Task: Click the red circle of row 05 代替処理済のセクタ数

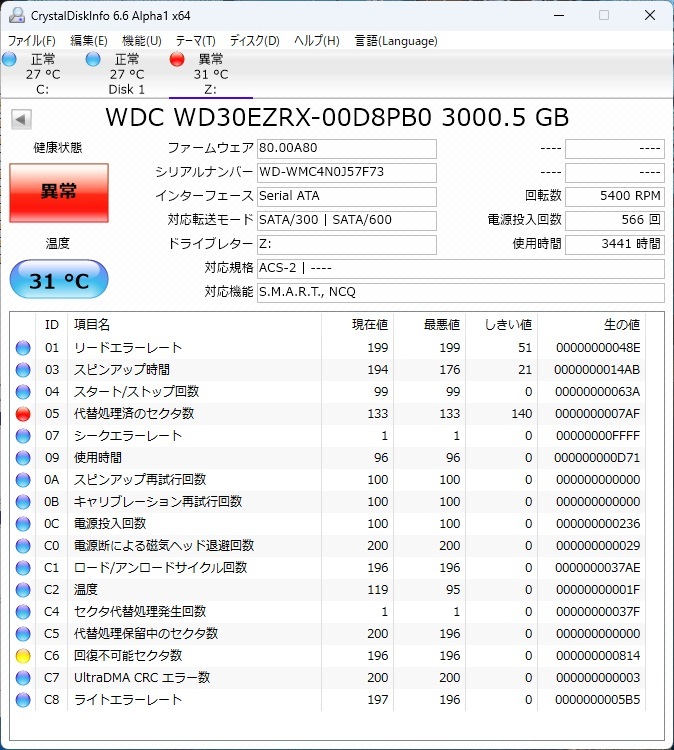Action: (x=23, y=414)
